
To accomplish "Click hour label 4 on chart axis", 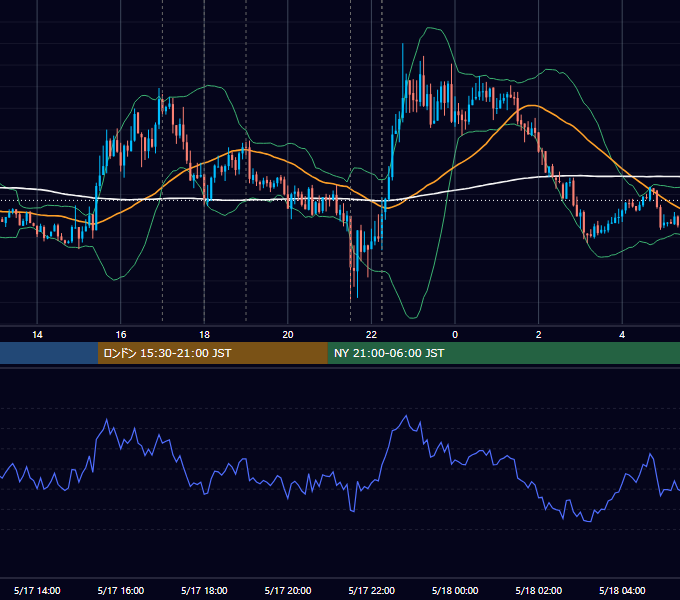I will pyautogui.click(x=622, y=335).
